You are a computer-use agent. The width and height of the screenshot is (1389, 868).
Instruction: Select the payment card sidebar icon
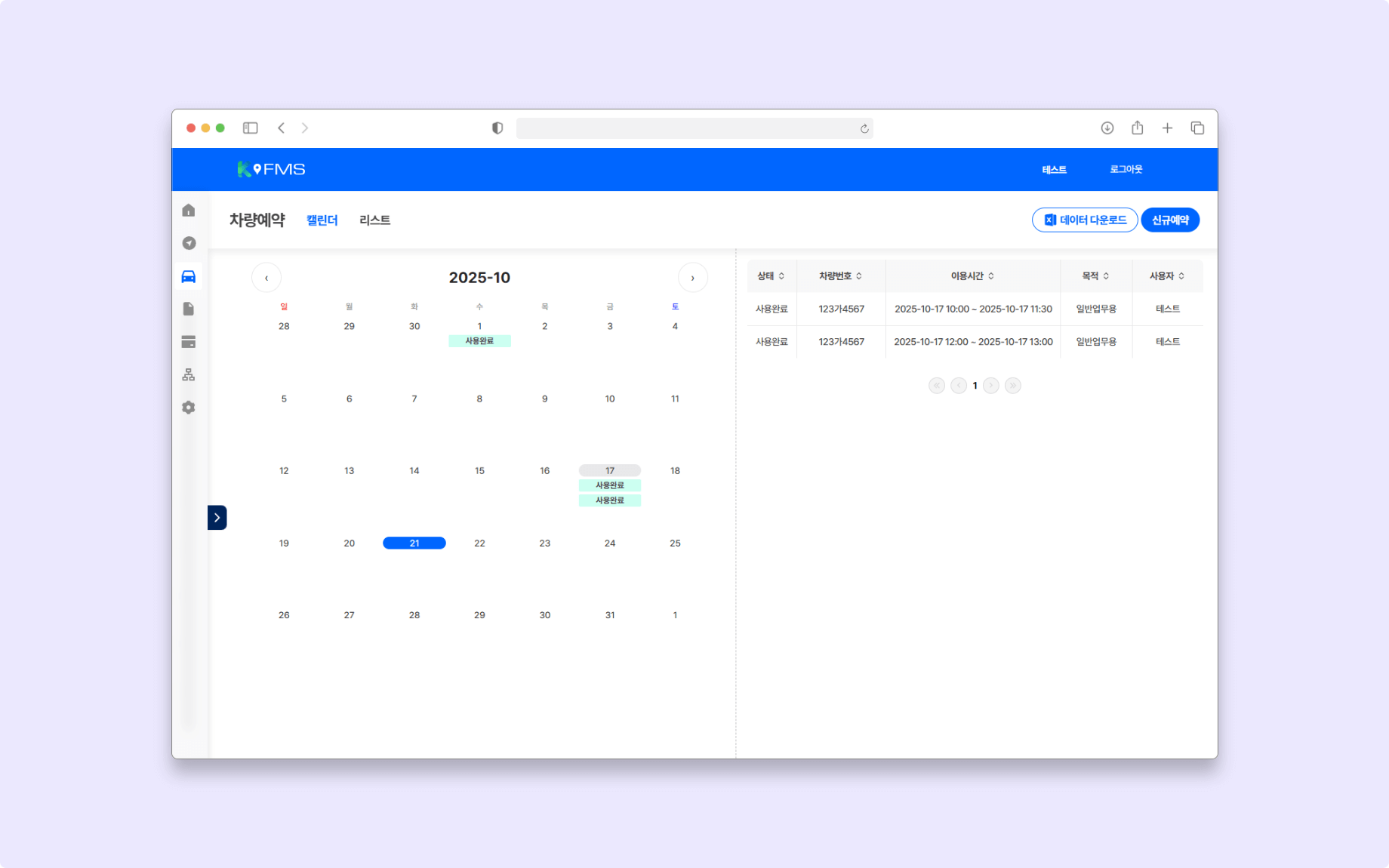(188, 341)
